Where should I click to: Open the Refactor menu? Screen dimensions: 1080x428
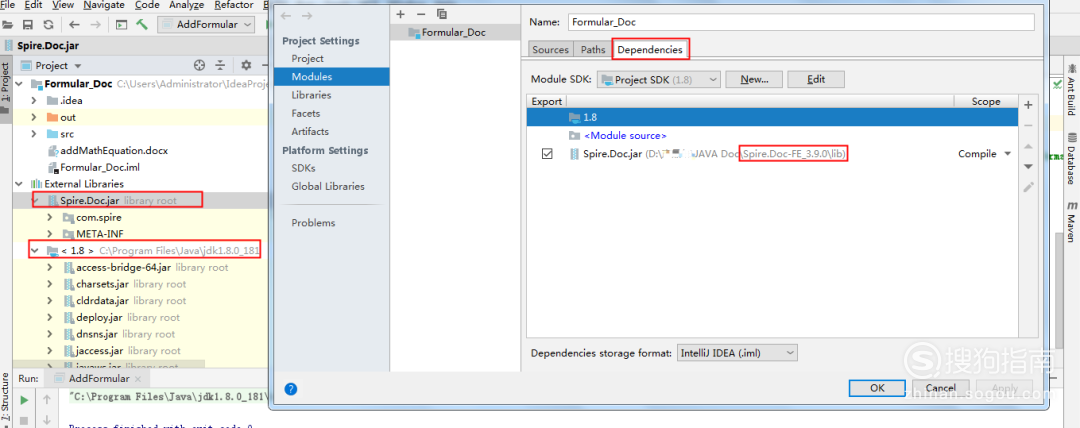[x=233, y=5]
